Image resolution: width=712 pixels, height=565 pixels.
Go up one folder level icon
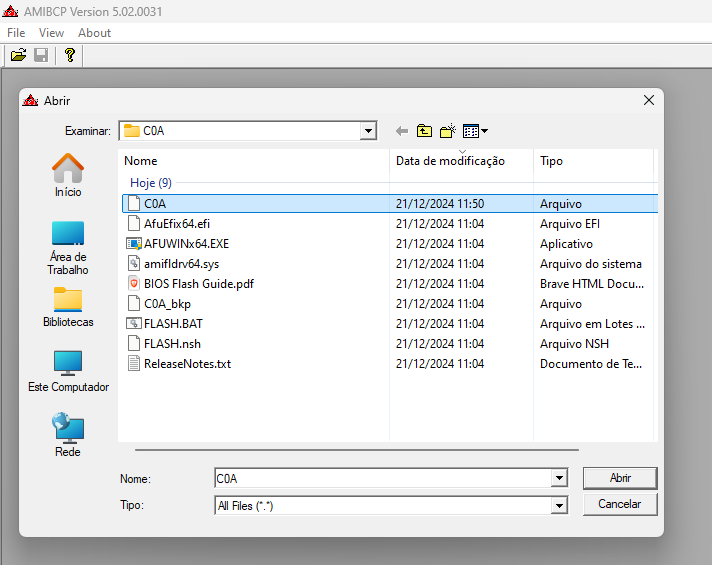tap(424, 131)
